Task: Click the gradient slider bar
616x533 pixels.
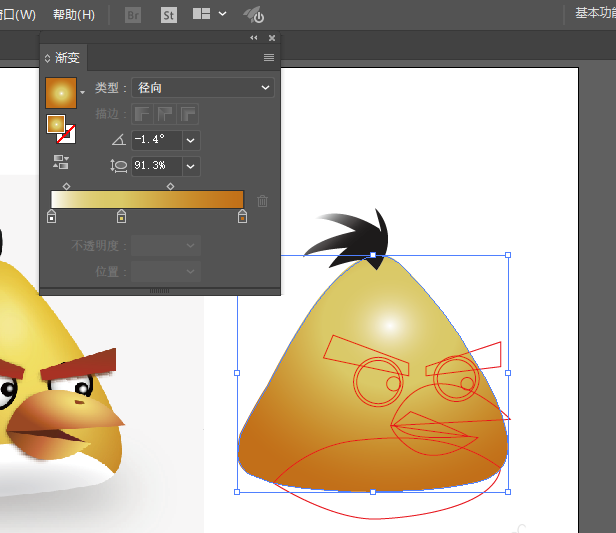Action: pos(147,199)
